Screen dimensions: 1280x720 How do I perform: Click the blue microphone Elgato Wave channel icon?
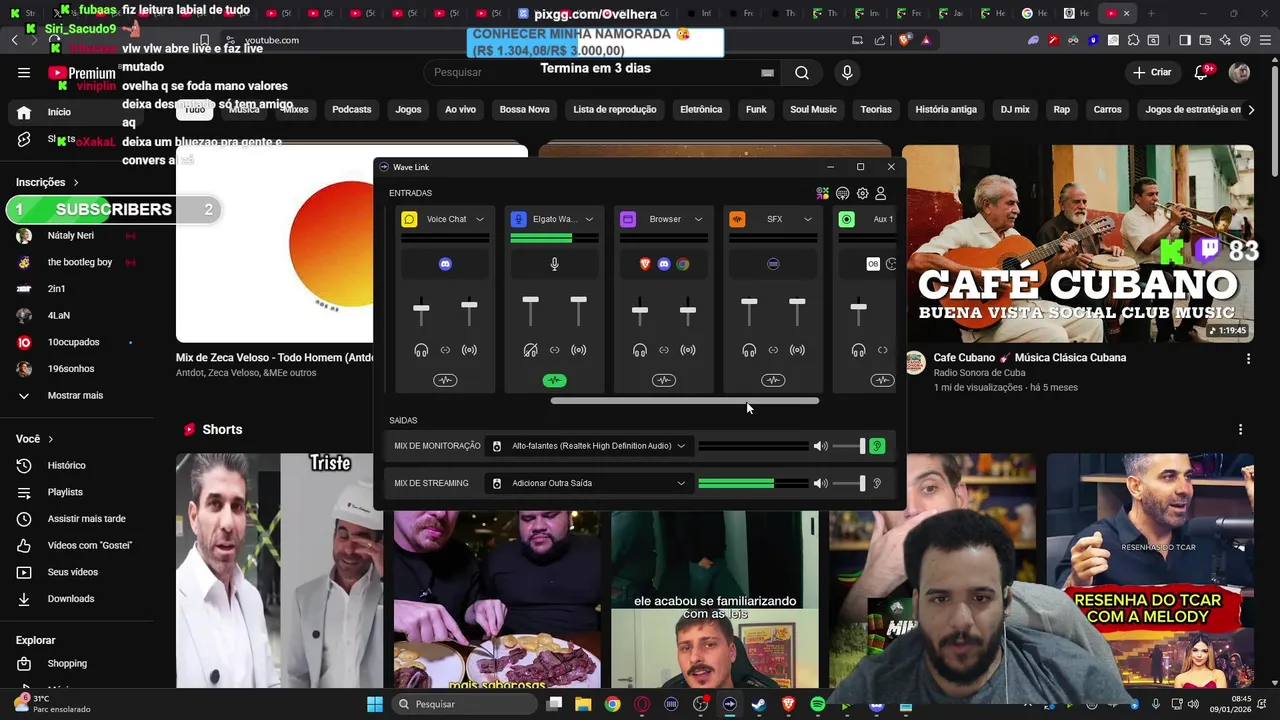[x=518, y=219]
